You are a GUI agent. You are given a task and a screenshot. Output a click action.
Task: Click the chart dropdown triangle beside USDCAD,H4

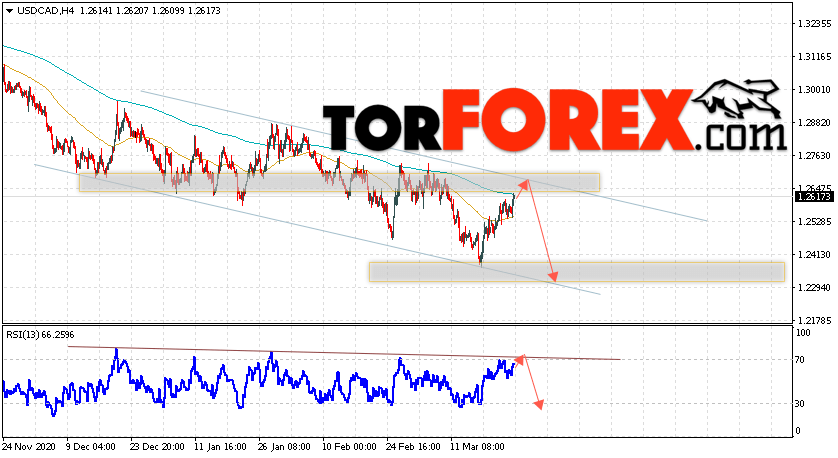click(x=9, y=11)
